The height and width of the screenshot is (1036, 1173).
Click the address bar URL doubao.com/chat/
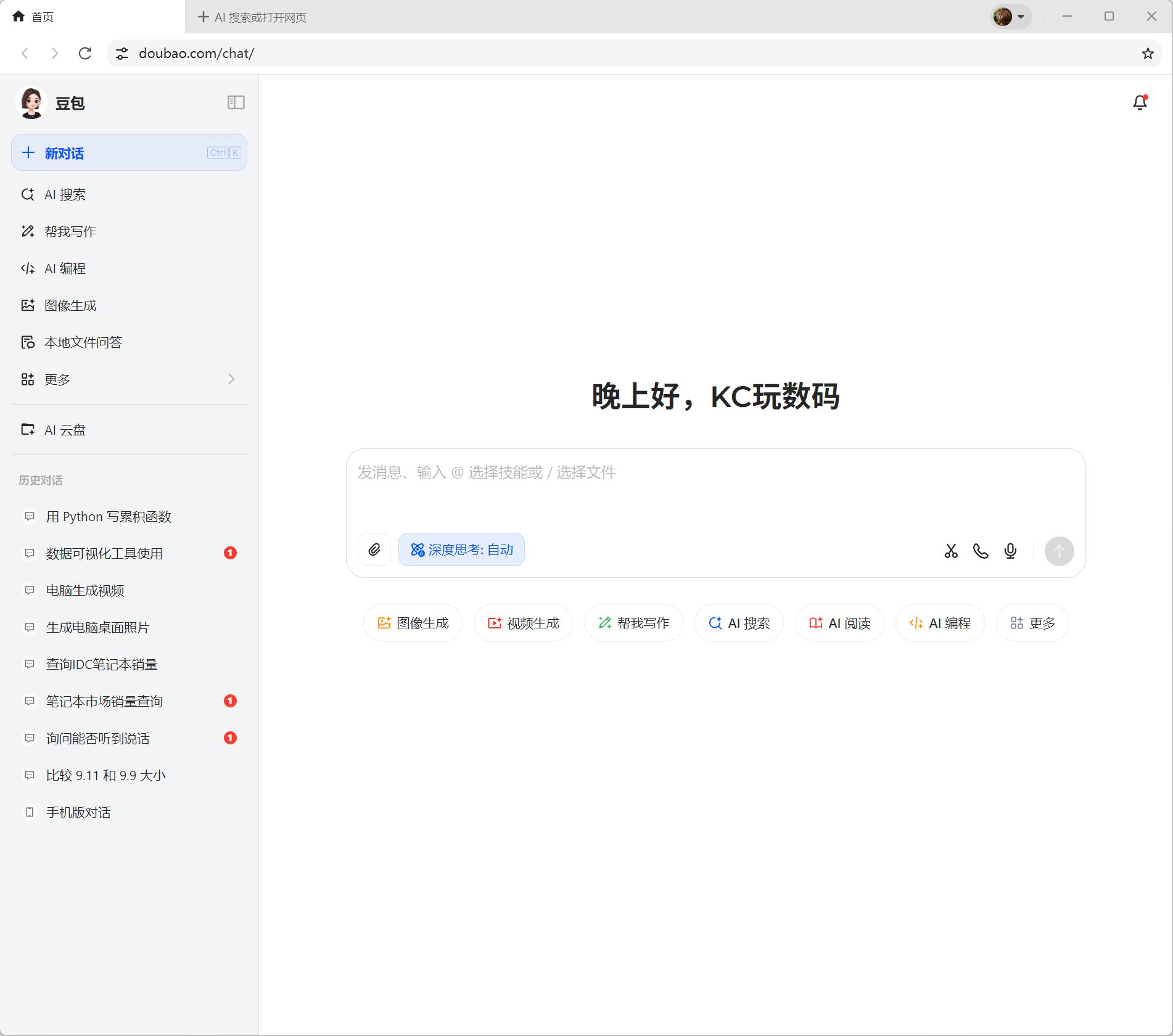(x=196, y=54)
